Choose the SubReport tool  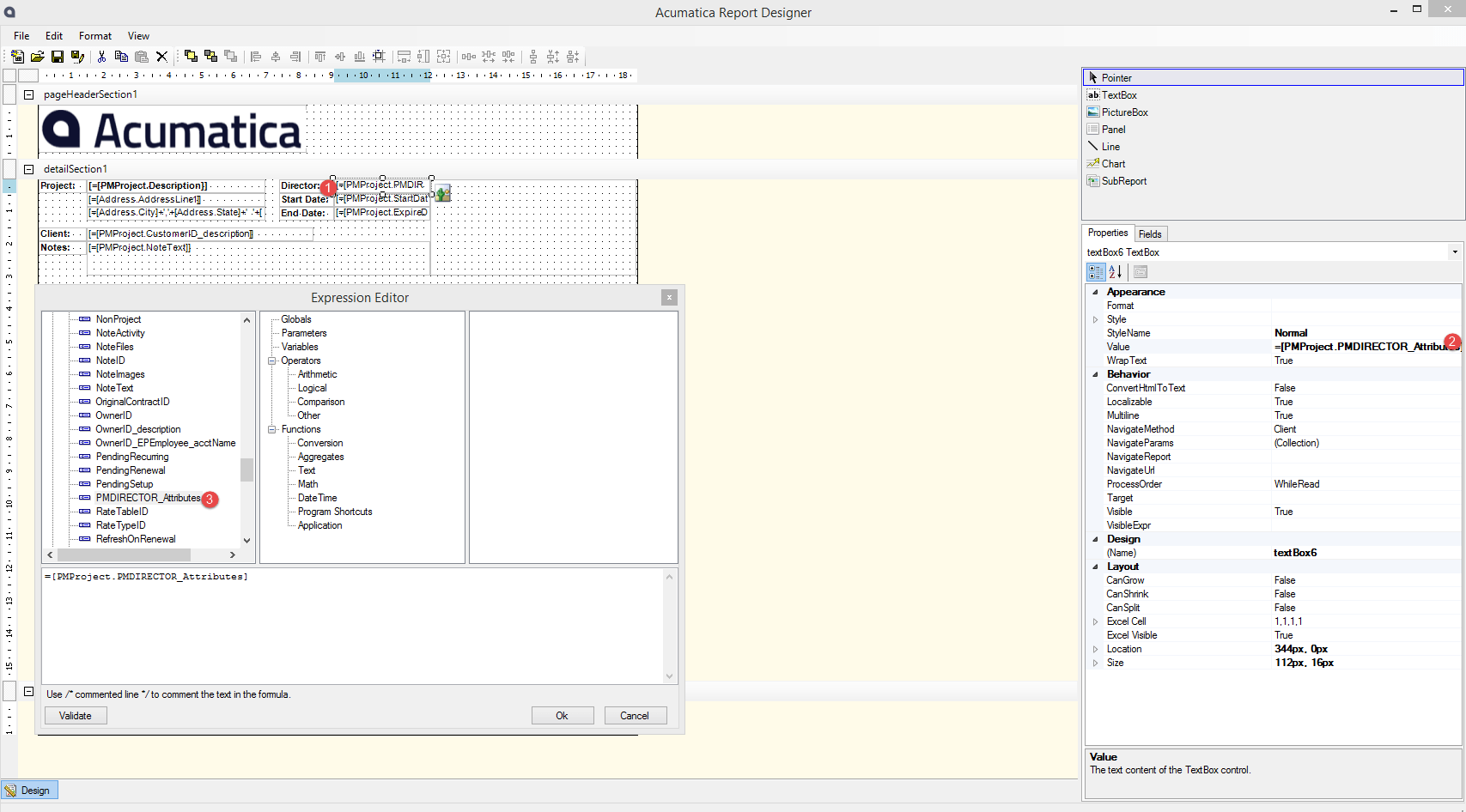(x=1123, y=181)
